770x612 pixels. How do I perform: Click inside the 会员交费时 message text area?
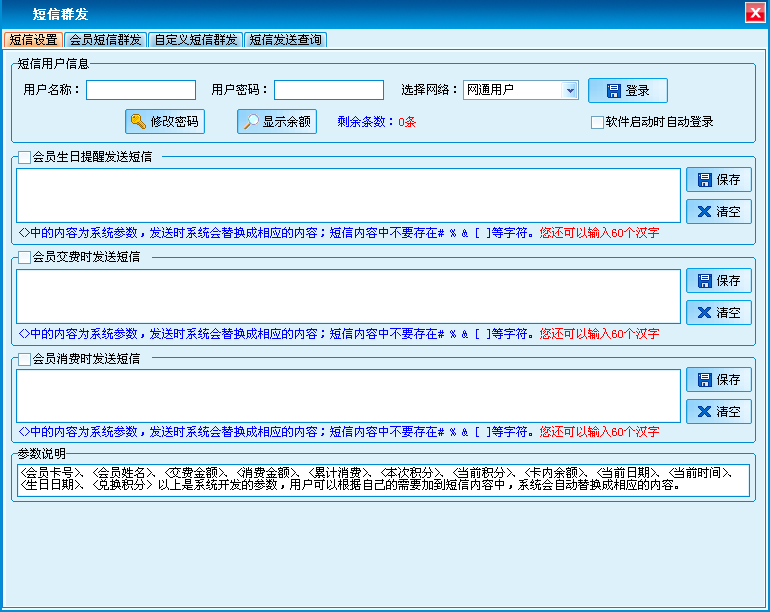[x=347, y=296]
